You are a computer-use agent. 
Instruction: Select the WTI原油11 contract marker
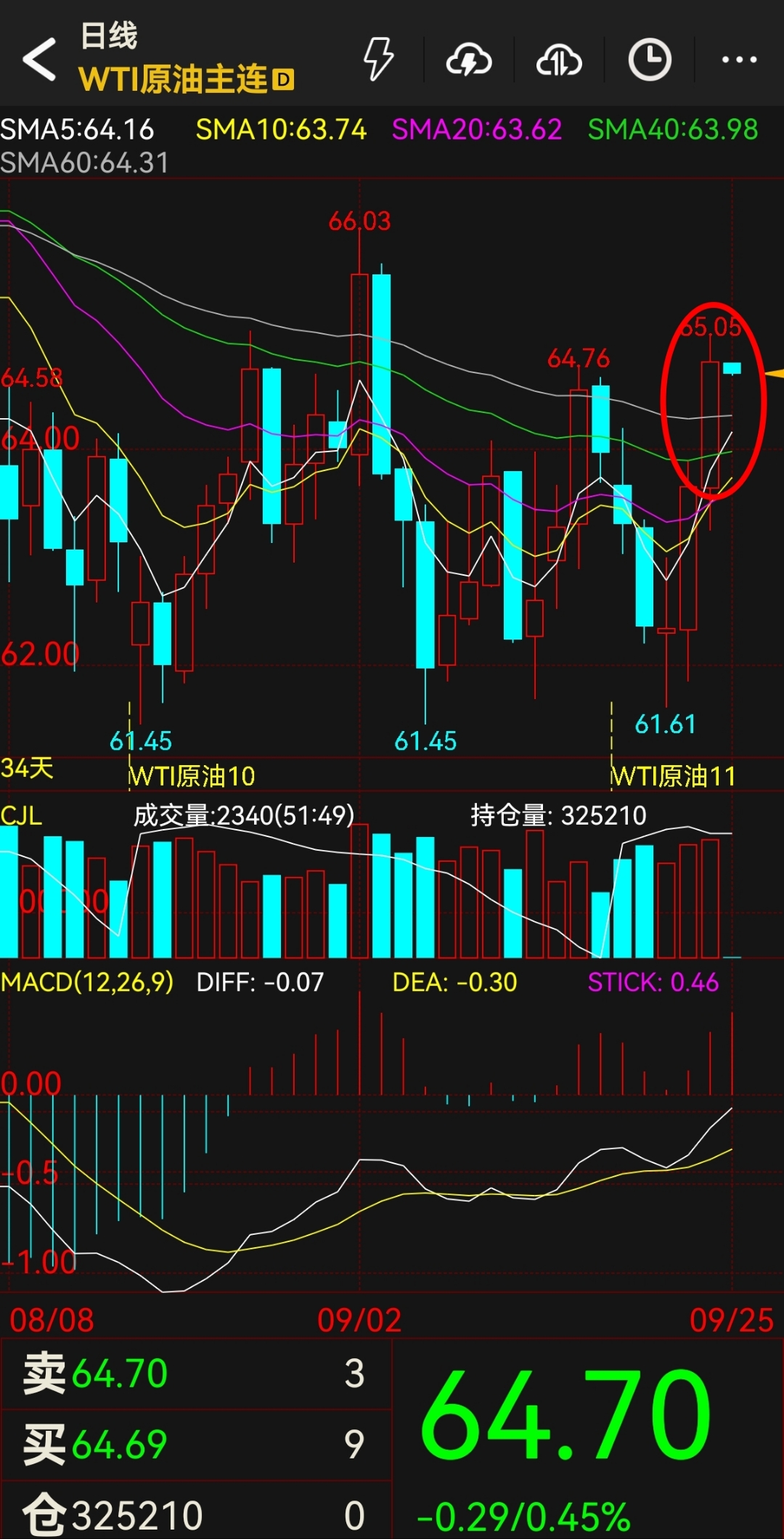(x=673, y=776)
